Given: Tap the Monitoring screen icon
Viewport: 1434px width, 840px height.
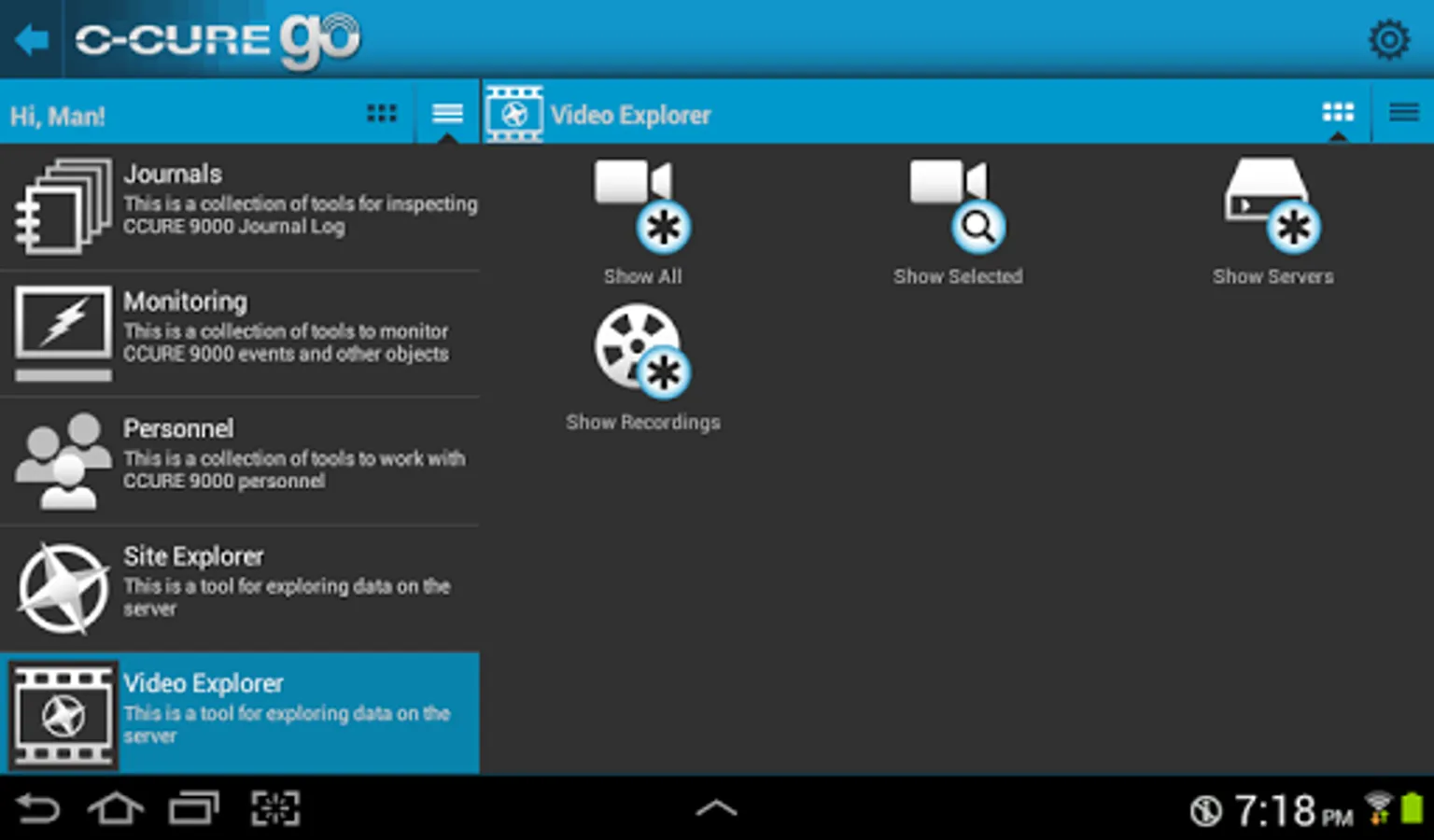Looking at the screenshot, I should click(63, 333).
